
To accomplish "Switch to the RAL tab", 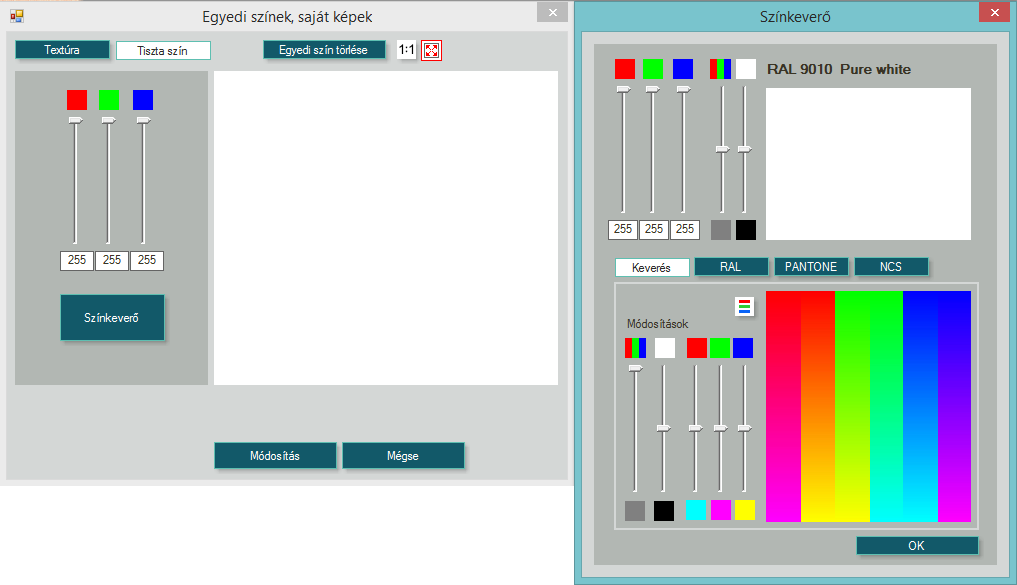I will 731,267.
